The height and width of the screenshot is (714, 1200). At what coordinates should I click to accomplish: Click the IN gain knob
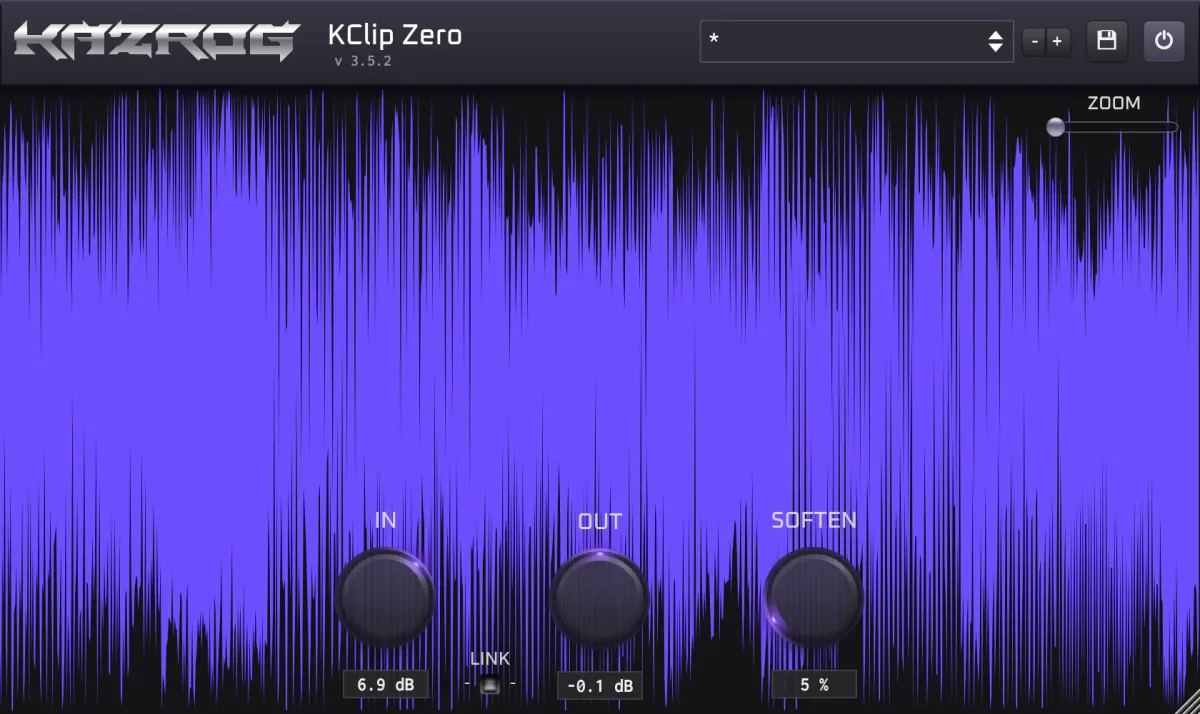click(385, 597)
